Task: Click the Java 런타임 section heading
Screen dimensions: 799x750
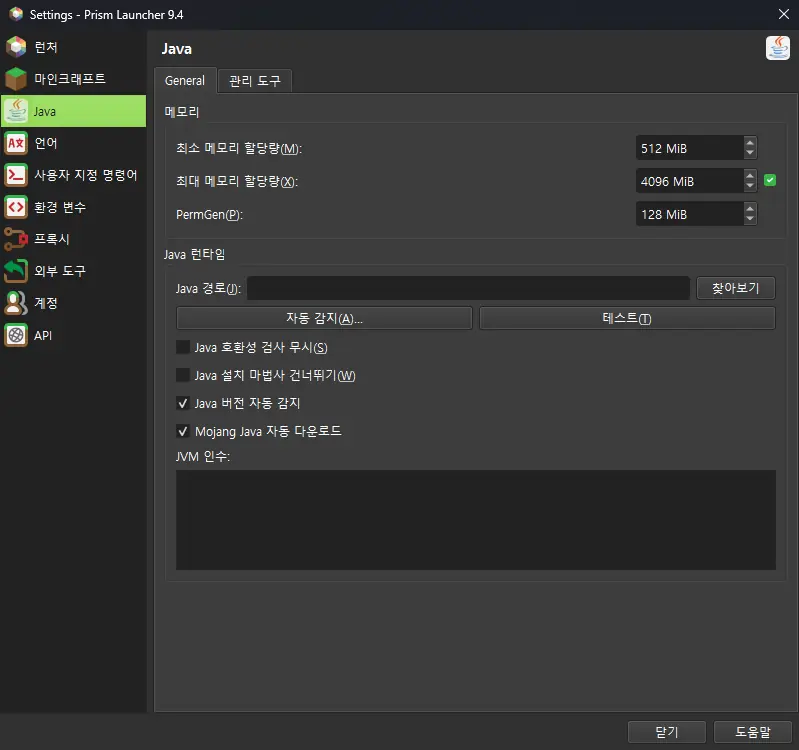Action: point(195,254)
